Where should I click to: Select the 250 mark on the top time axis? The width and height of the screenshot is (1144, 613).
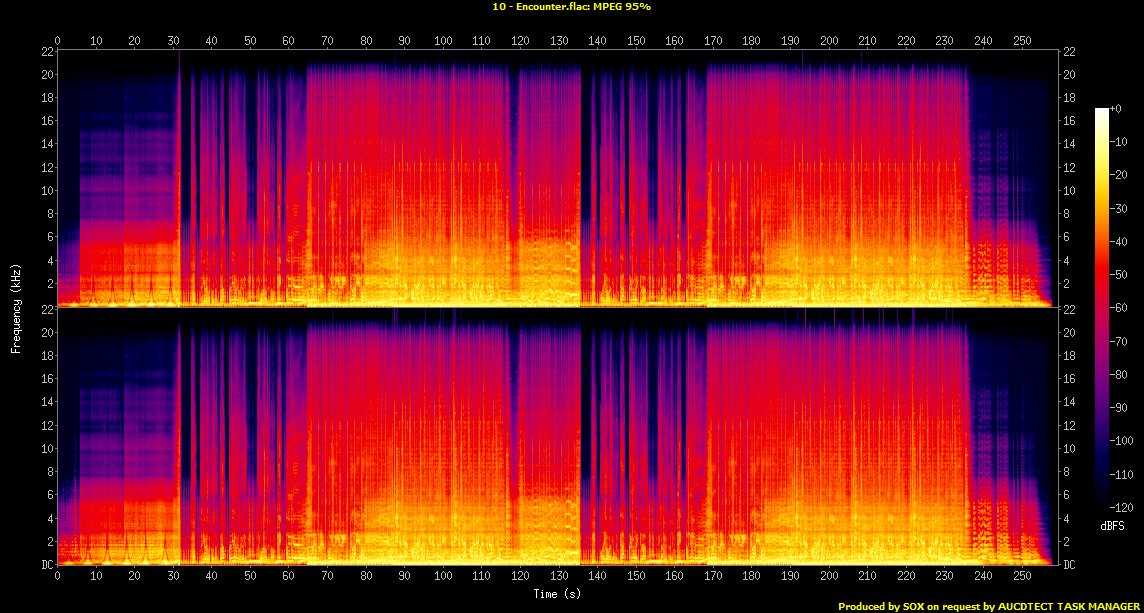pos(1021,41)
